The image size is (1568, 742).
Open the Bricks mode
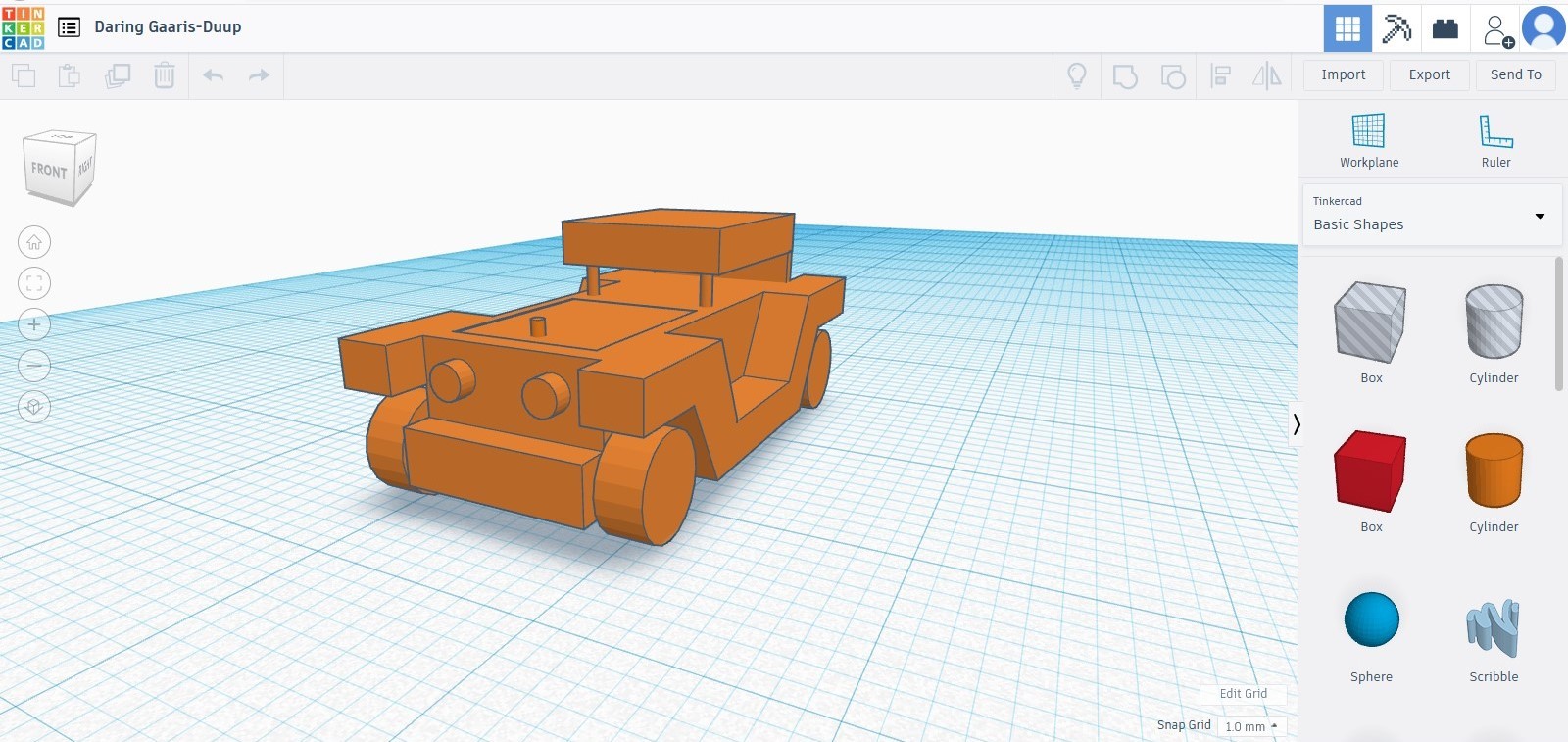point(1445,28)
